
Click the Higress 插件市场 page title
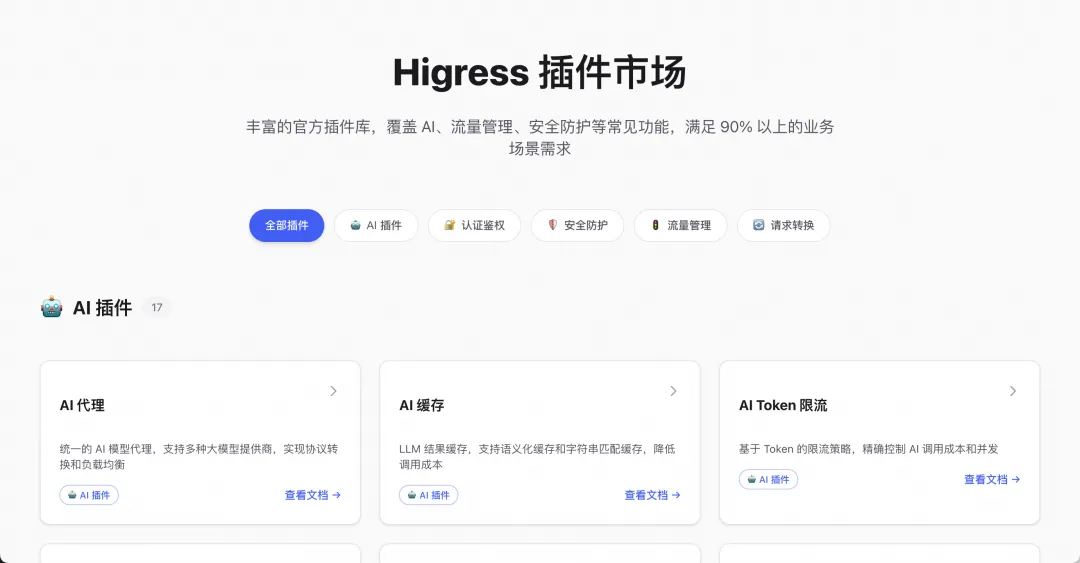coord(540,72)
